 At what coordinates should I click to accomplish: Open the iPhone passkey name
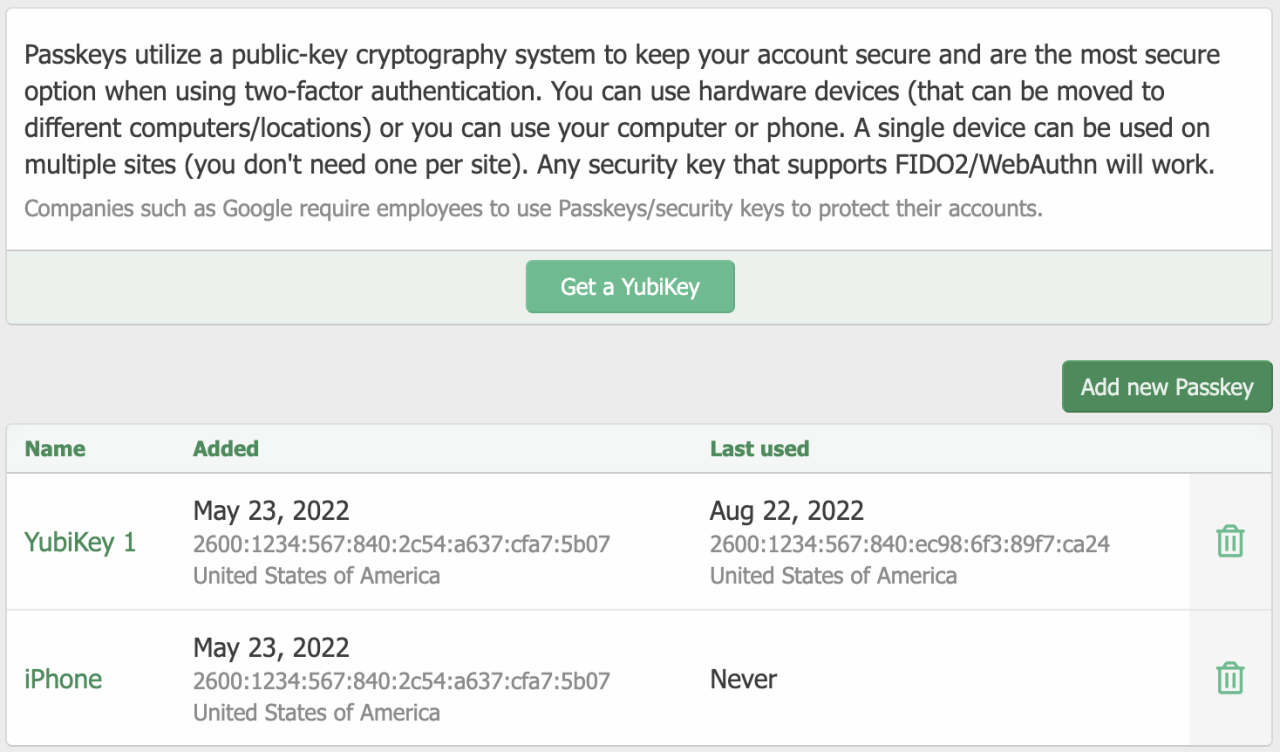(x=63, y=679)
